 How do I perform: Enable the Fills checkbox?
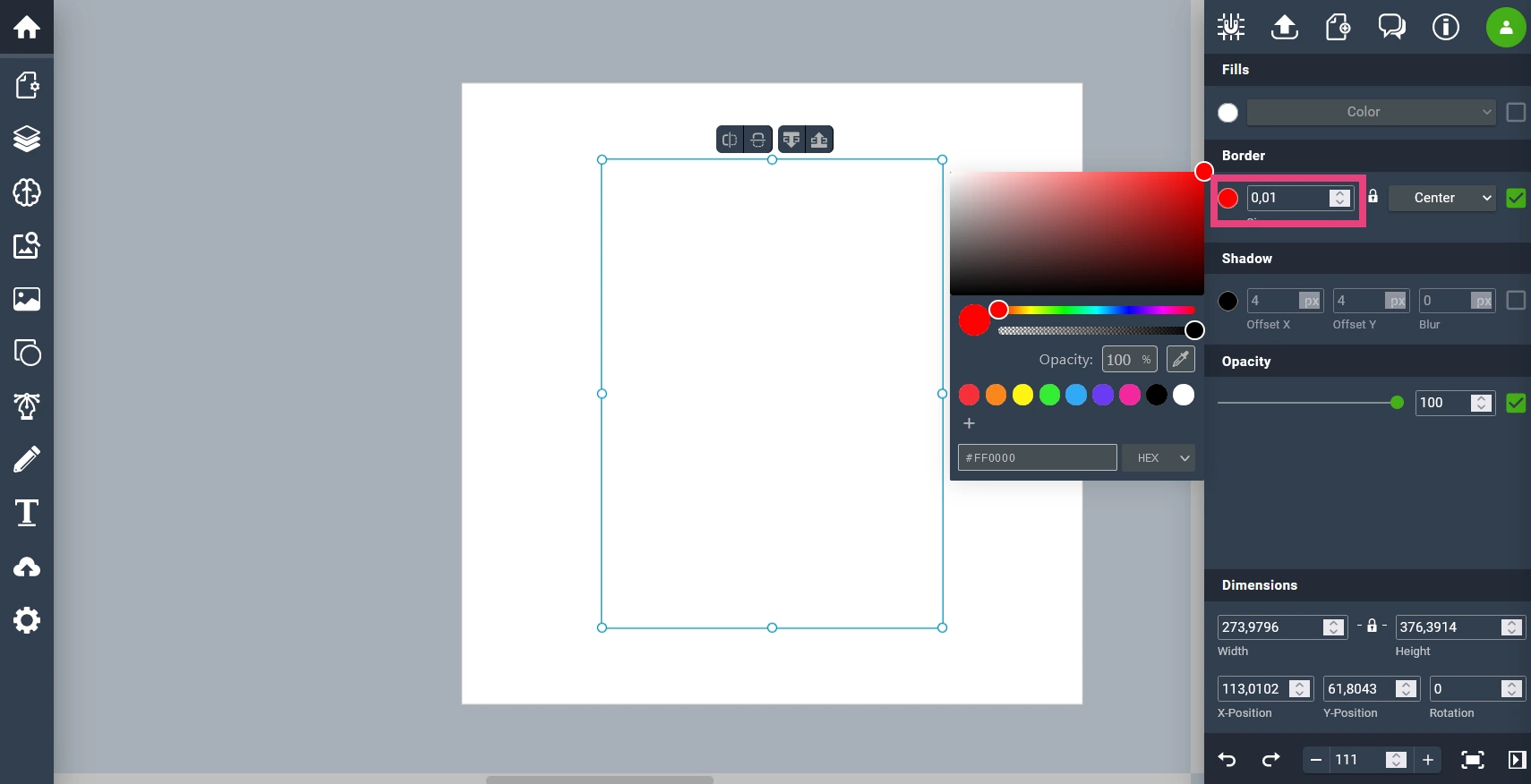click(x=1516, y=112)
